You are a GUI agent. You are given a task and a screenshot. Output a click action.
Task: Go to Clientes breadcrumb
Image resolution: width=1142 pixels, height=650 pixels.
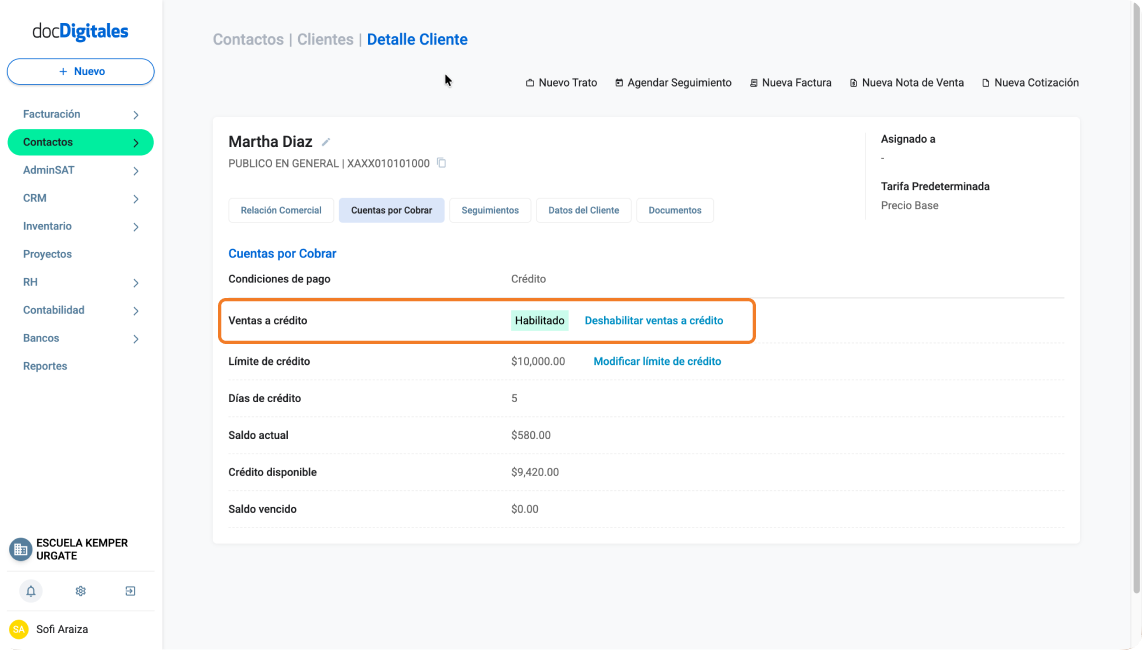[x=325, y=39]
